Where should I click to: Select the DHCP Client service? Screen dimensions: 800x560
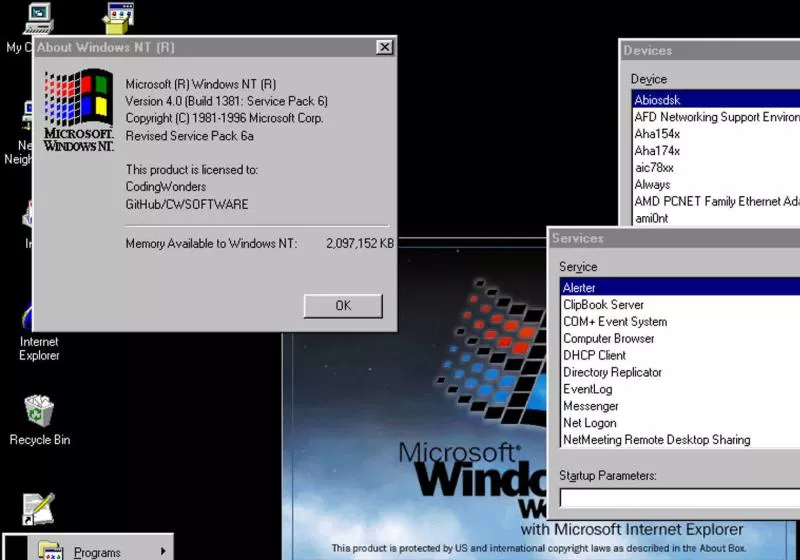click(680, 355)
